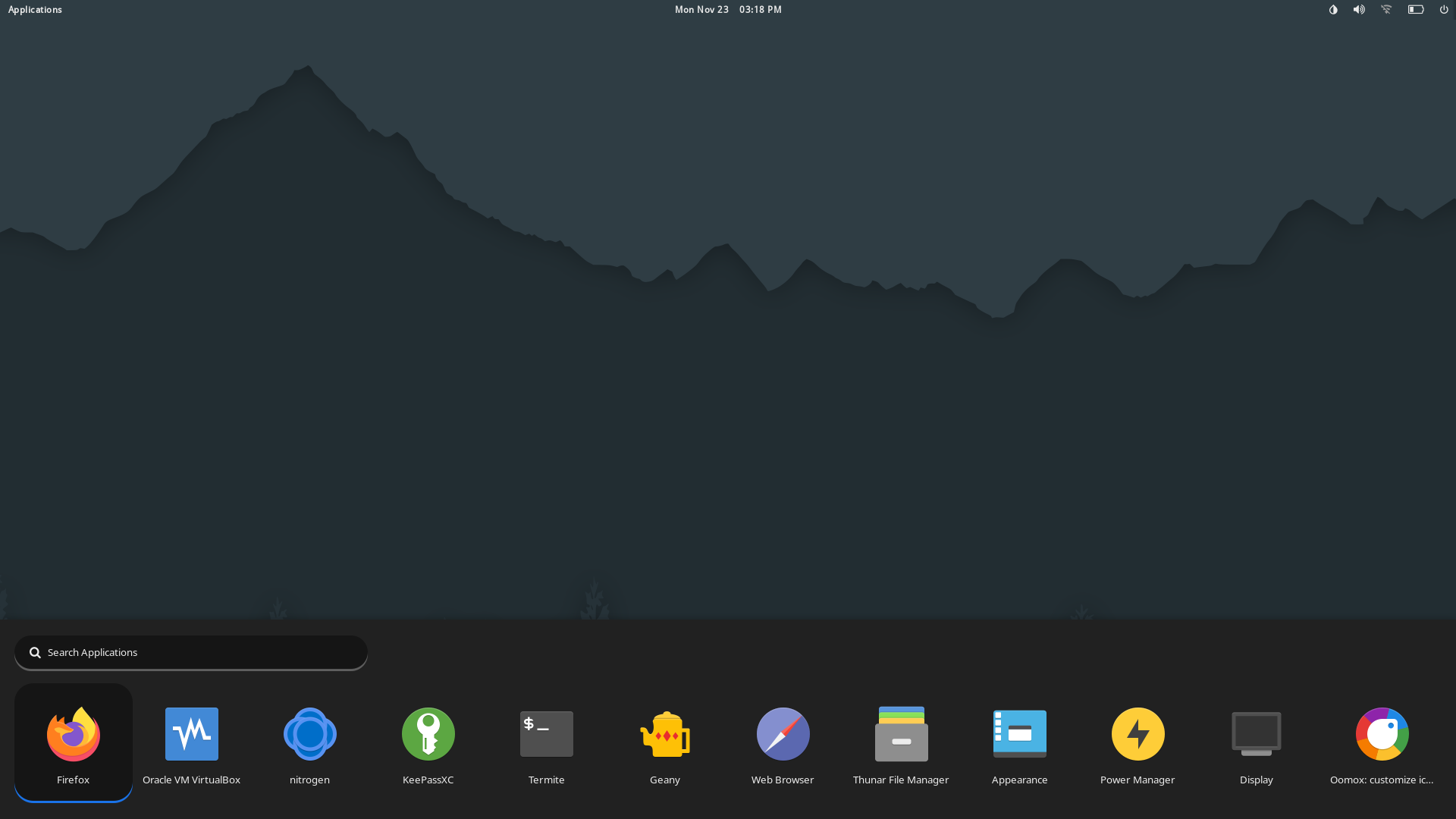Open the volume speaker indicator

pos(1359,10)
